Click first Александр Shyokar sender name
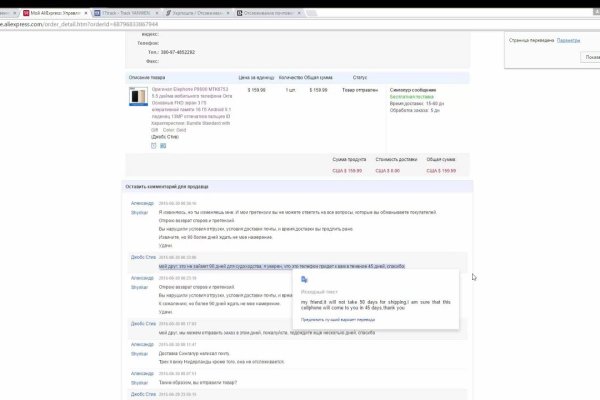This screenshot has width=600, height=400. 142,203
